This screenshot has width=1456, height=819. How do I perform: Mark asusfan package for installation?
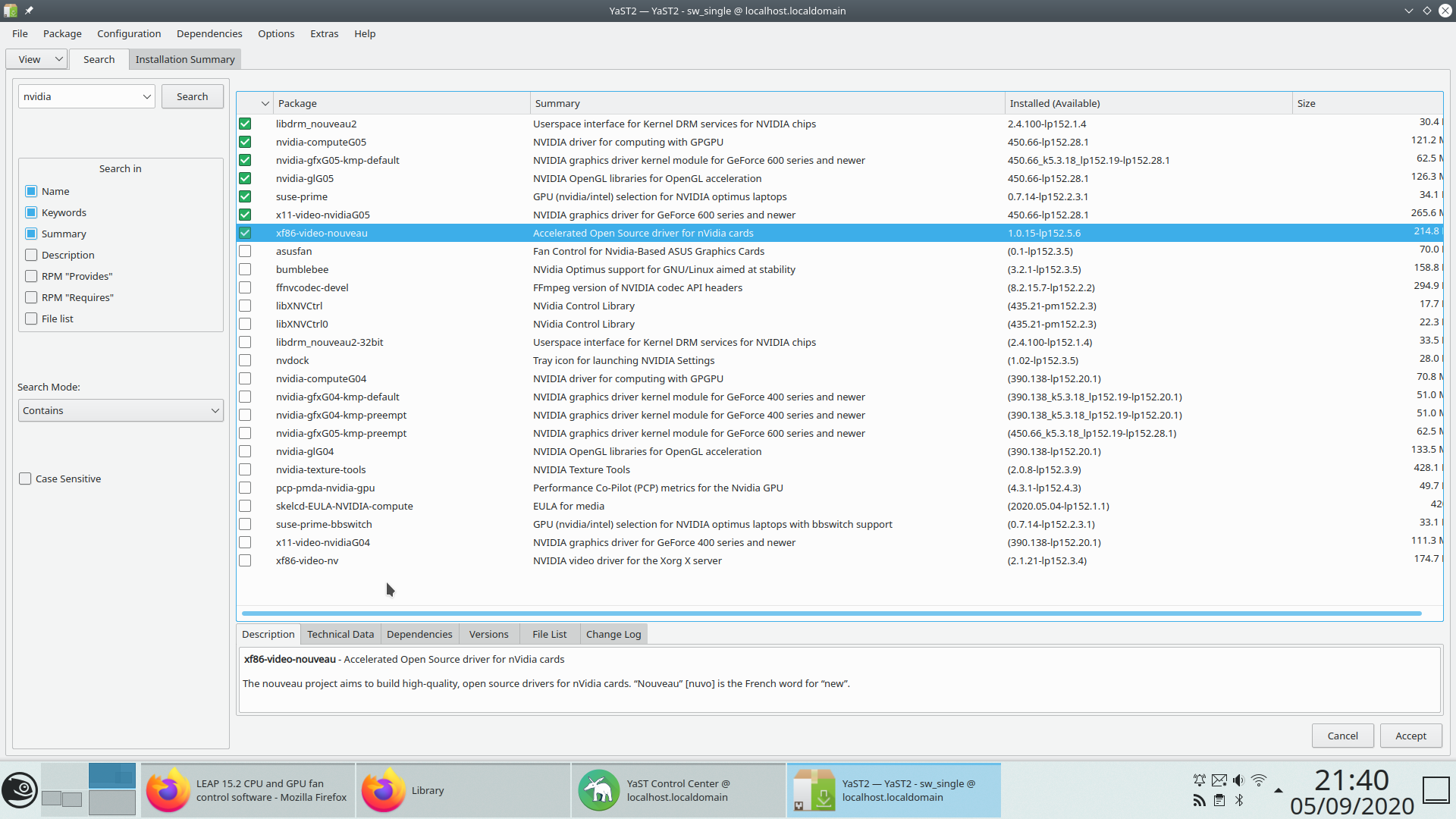245,251
